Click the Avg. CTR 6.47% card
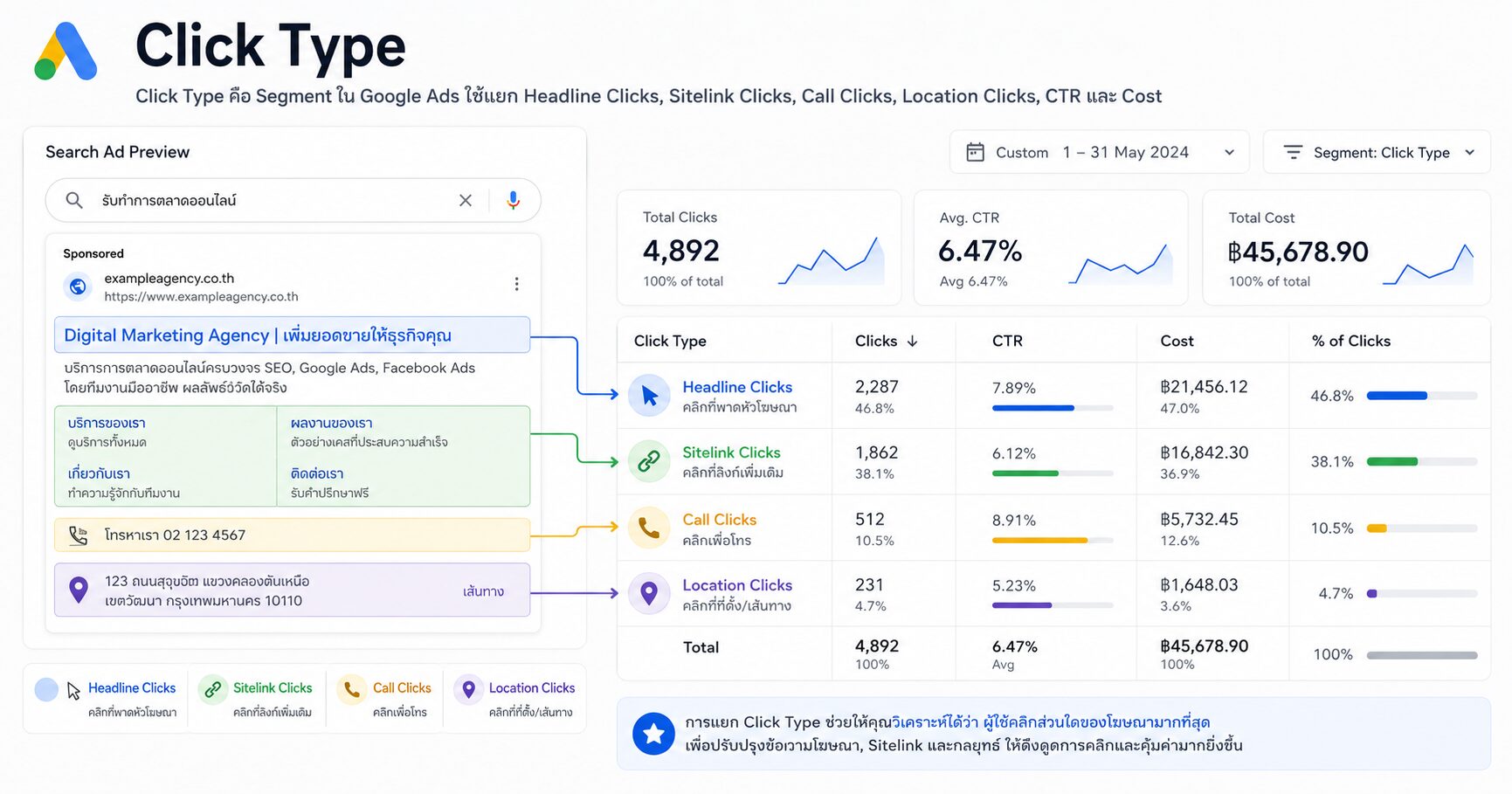This screenshot has width=1512, height=794. 1051,248
